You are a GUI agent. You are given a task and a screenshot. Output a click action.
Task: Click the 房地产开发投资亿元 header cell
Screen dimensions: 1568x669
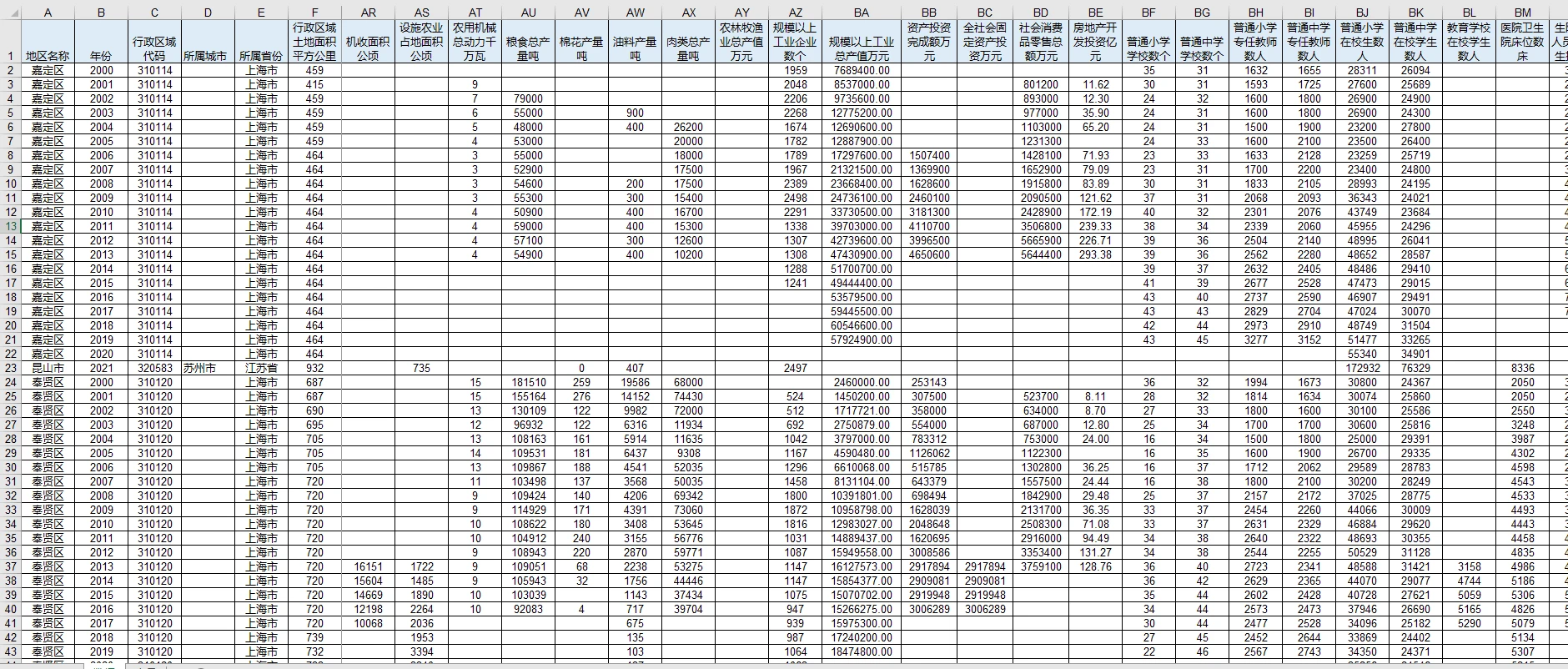(x=1095, y=42)
